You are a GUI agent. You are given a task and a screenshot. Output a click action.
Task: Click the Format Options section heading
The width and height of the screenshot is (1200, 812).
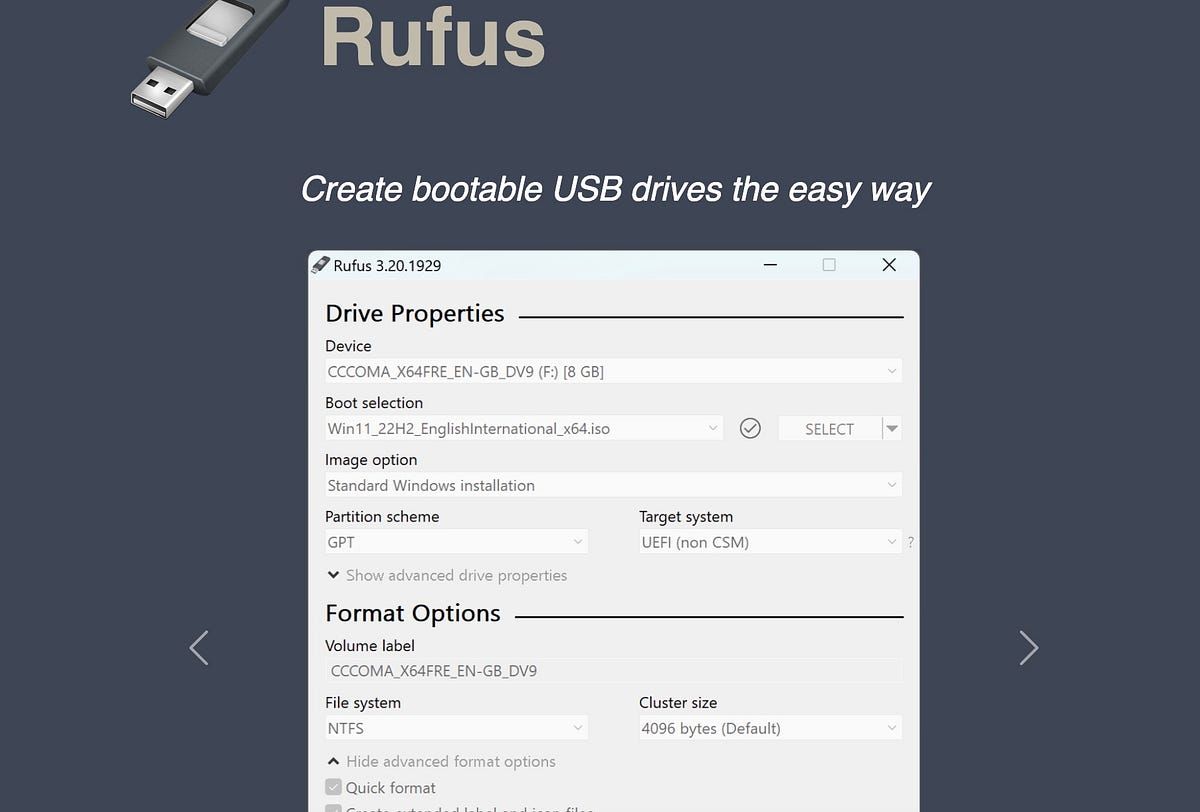point(413,613)
